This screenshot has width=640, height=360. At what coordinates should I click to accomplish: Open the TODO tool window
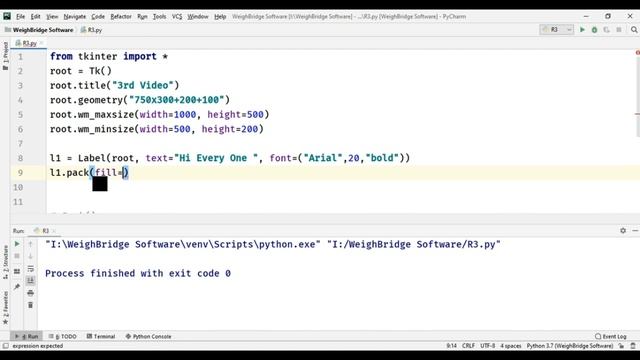(x=63, y=336)
